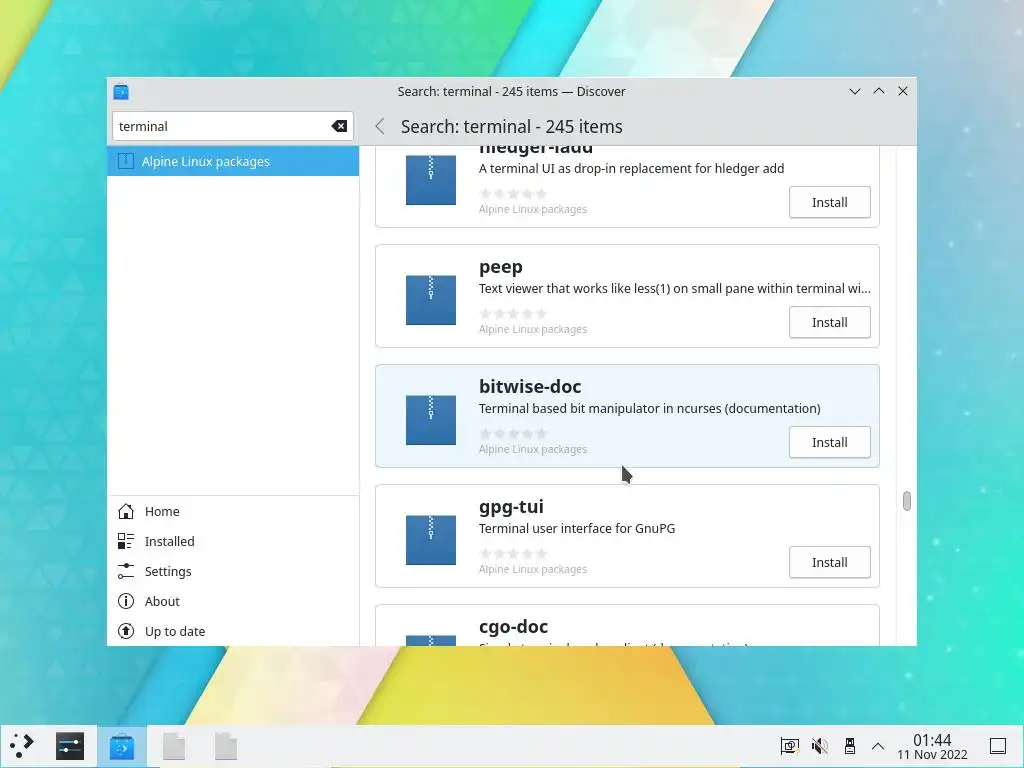Click Alpine Linux packages source icon
Screen dimensions: 1024x768
pyautogui.click(x=125, y=161)
